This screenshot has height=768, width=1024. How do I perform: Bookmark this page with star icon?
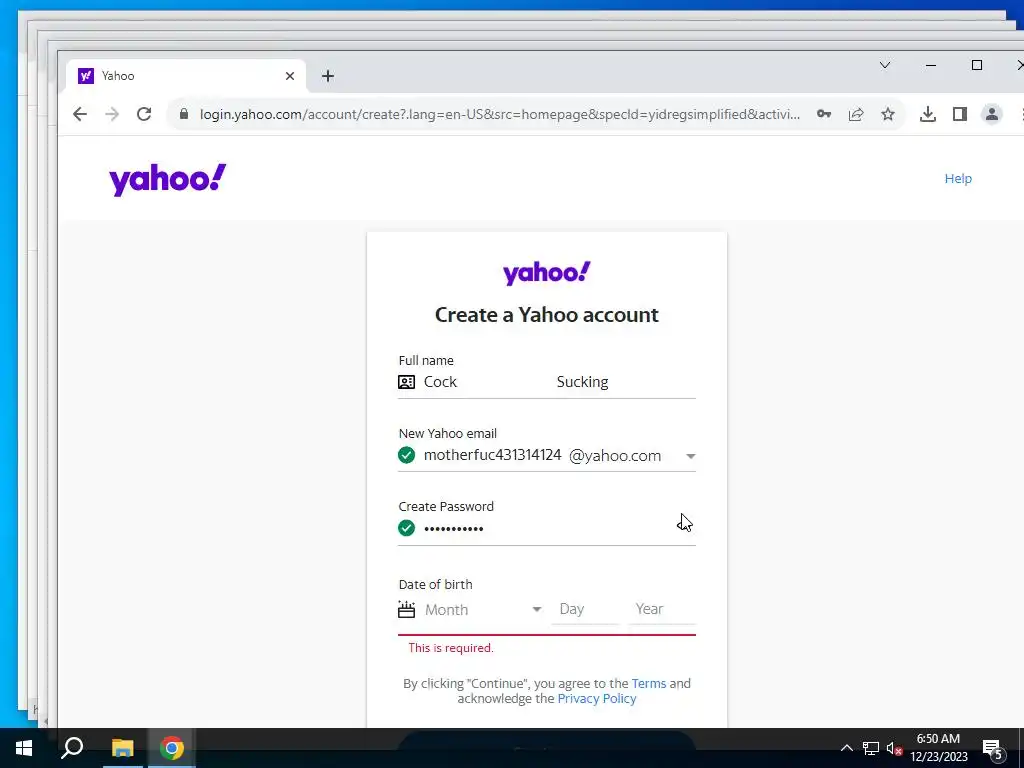[x=888, y=114]
